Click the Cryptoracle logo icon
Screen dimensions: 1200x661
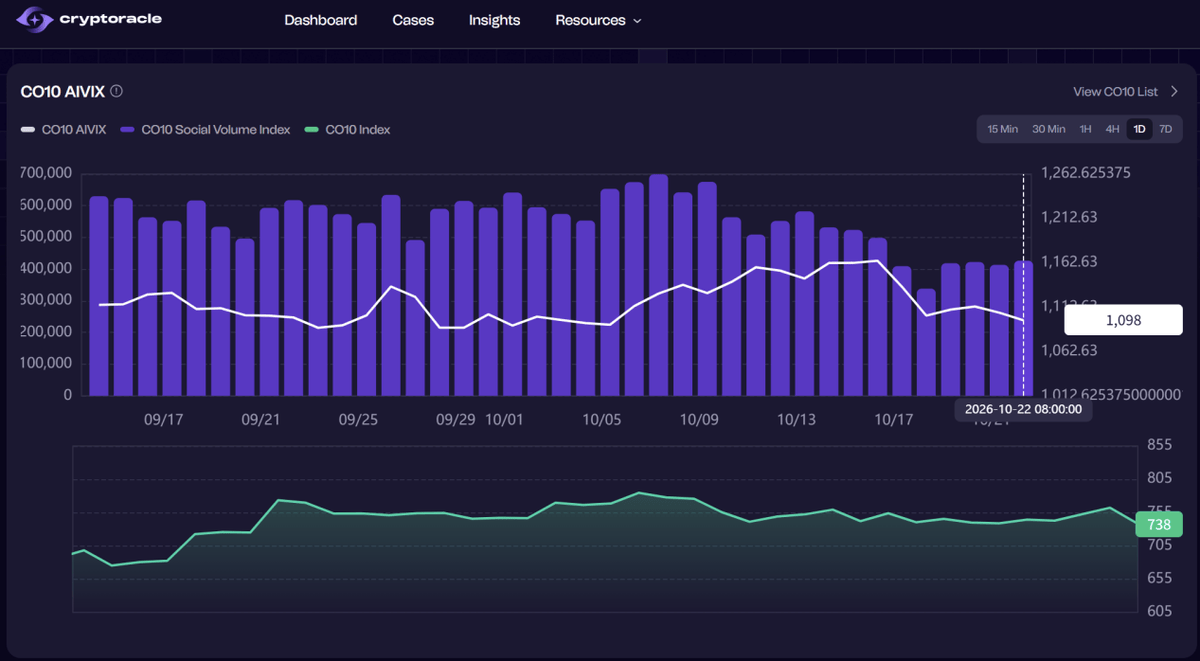pyautogui.click(x=34, y=20)
